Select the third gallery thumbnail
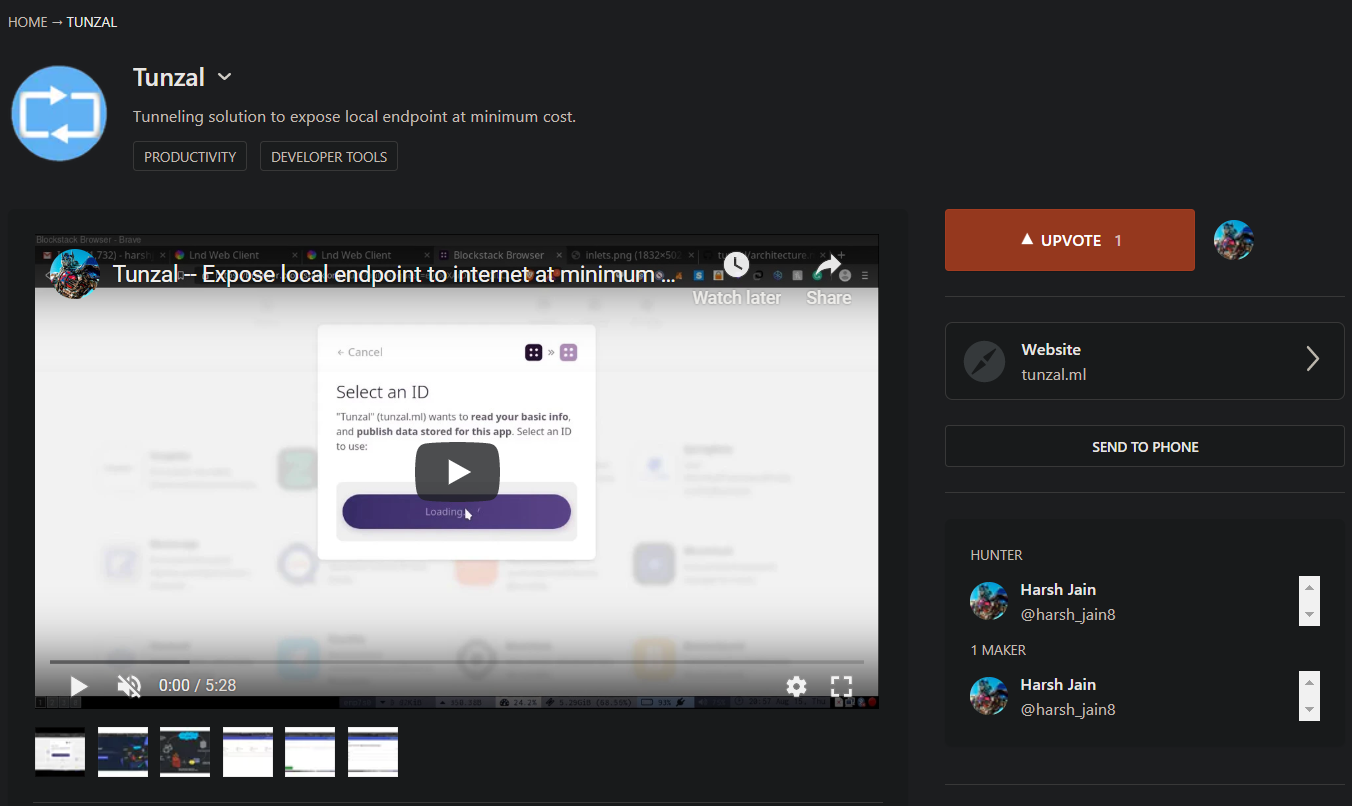 [x=185, y=752]
